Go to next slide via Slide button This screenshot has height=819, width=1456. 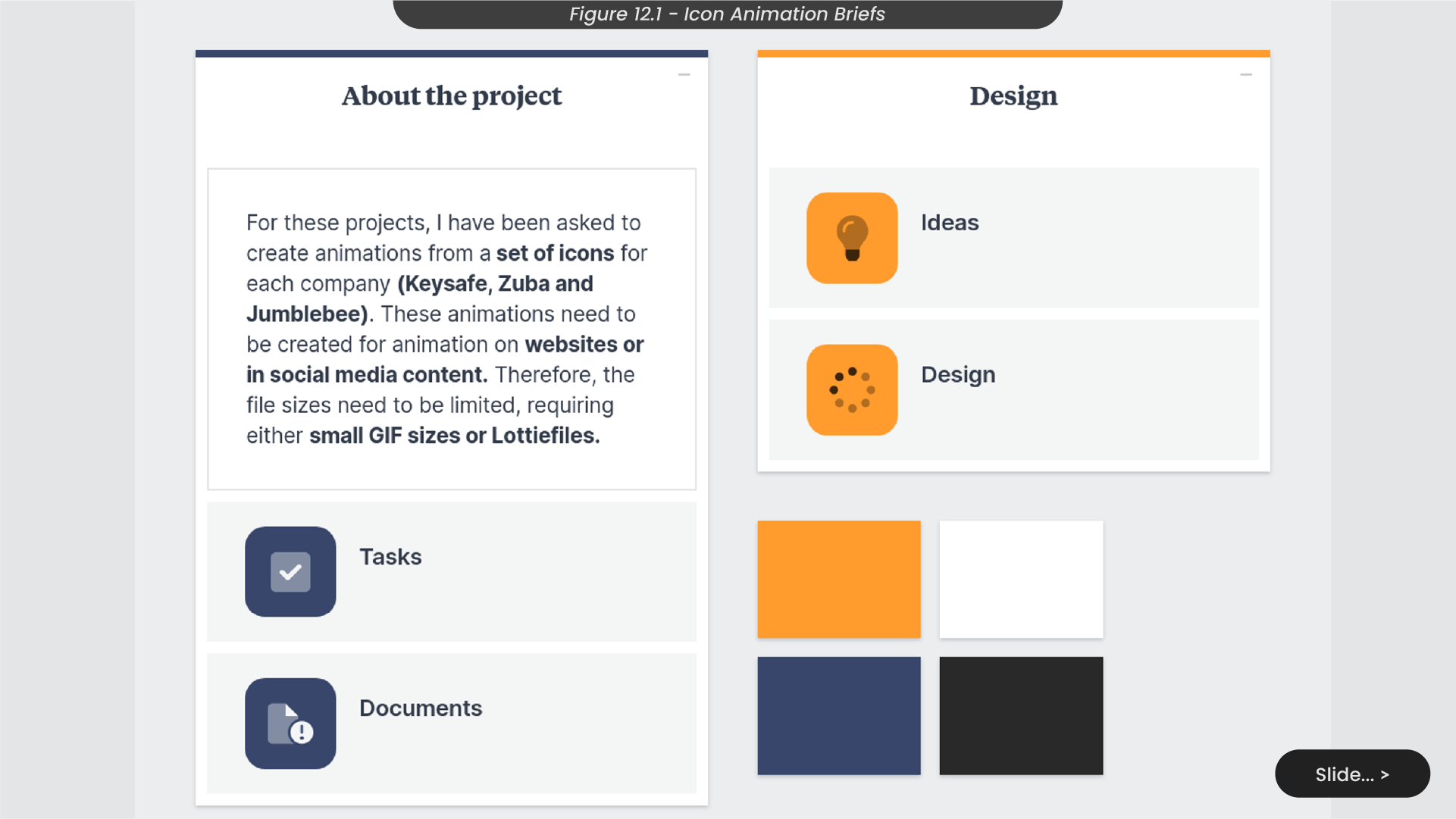(1352, 774)
